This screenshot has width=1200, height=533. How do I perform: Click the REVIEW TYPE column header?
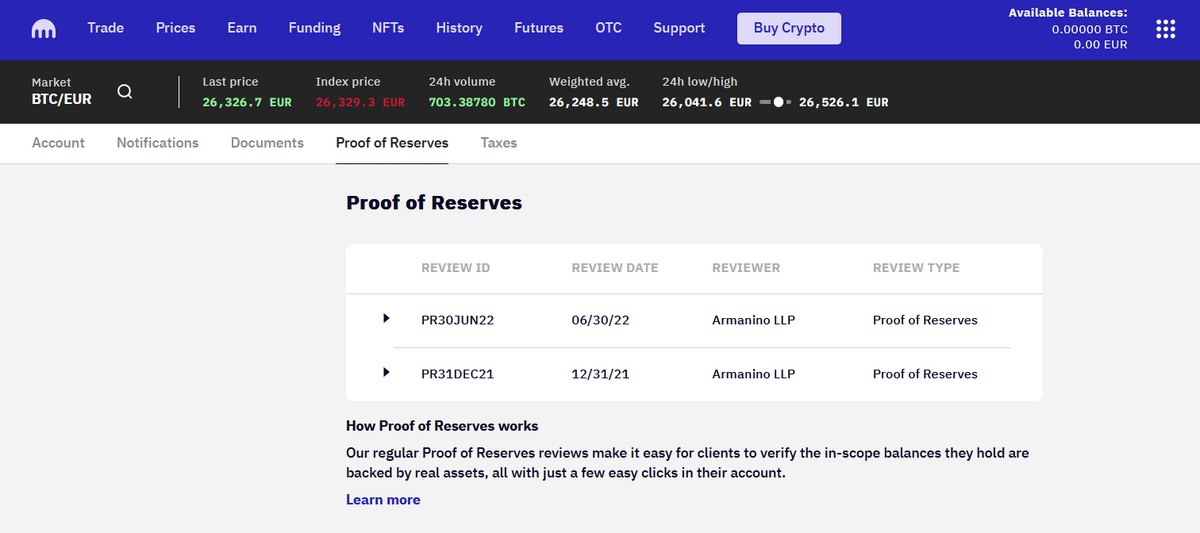[x=916, y=268]
